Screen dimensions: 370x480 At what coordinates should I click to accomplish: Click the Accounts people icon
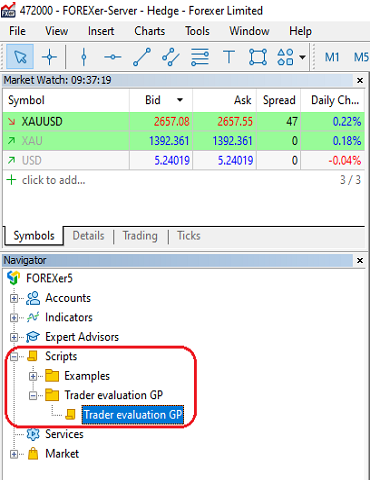point(33,298)
